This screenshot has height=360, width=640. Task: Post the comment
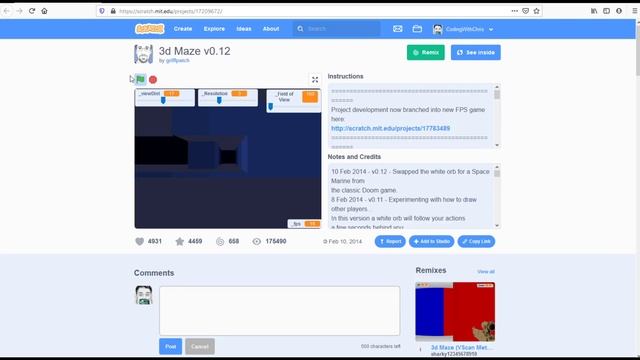[171, 346]
